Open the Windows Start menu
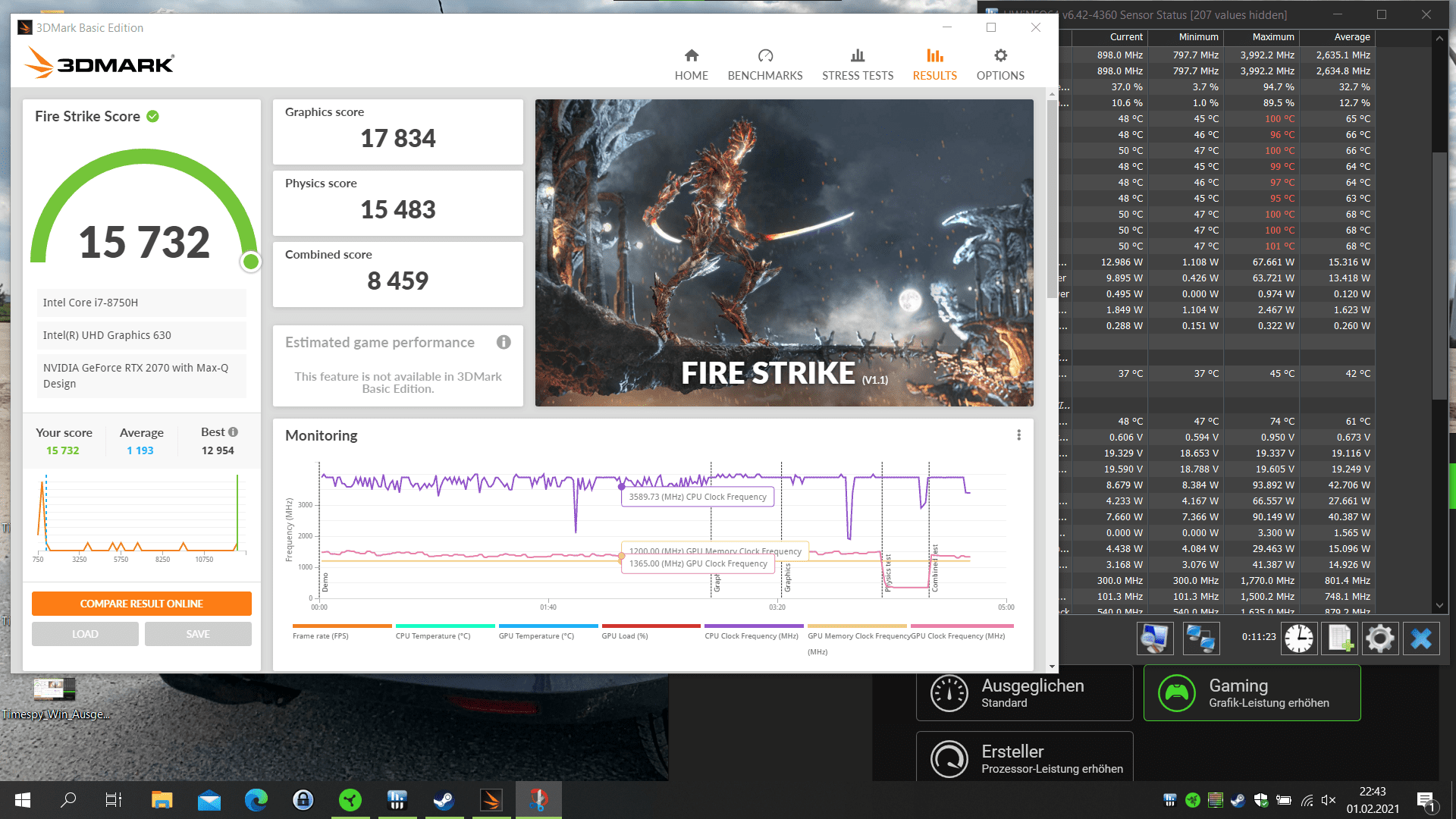The height and width of the screenshot is (819, 1456). pyautogui.click(x=23, y=800)
